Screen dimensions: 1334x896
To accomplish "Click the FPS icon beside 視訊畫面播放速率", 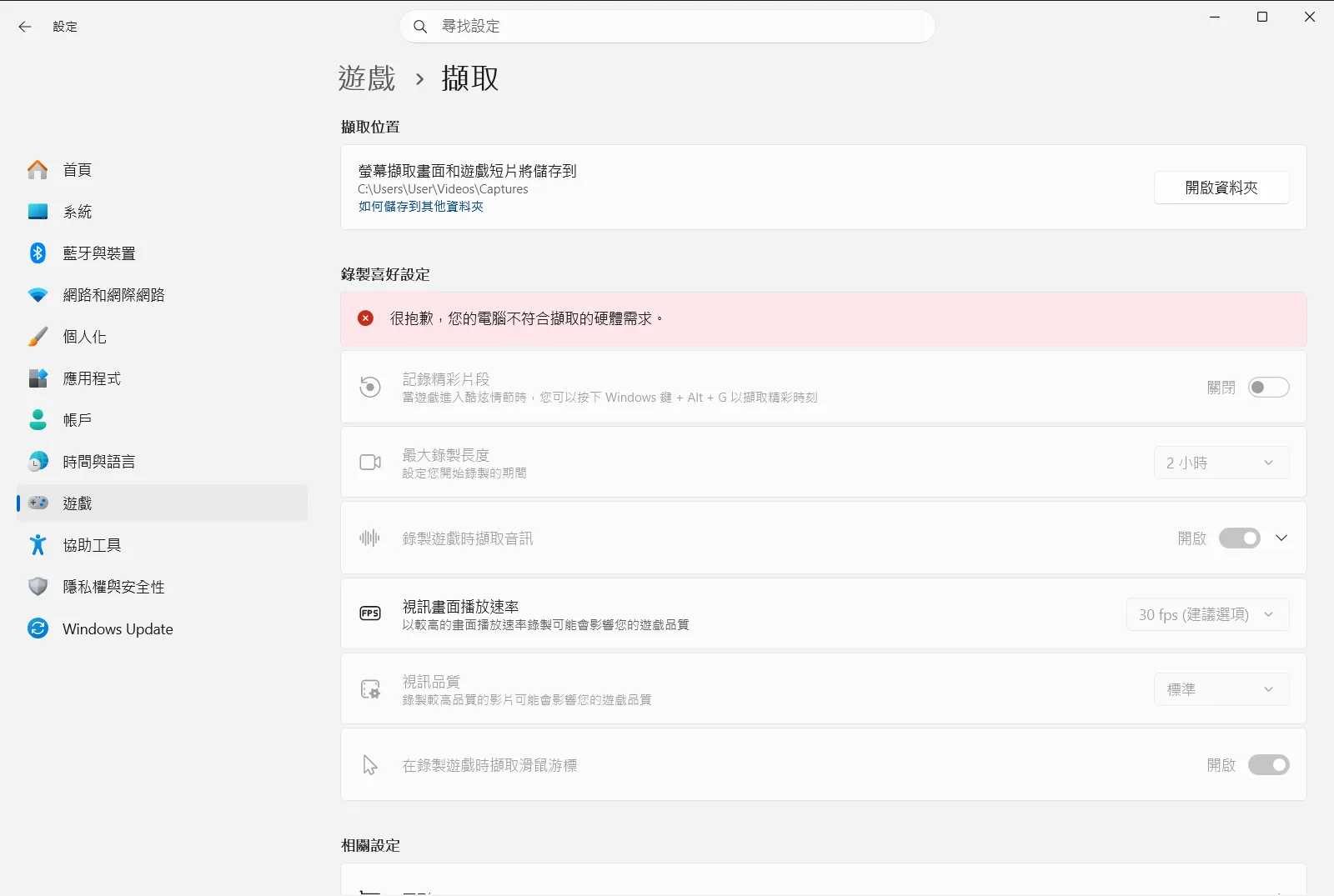I will [x=370, y=613].
